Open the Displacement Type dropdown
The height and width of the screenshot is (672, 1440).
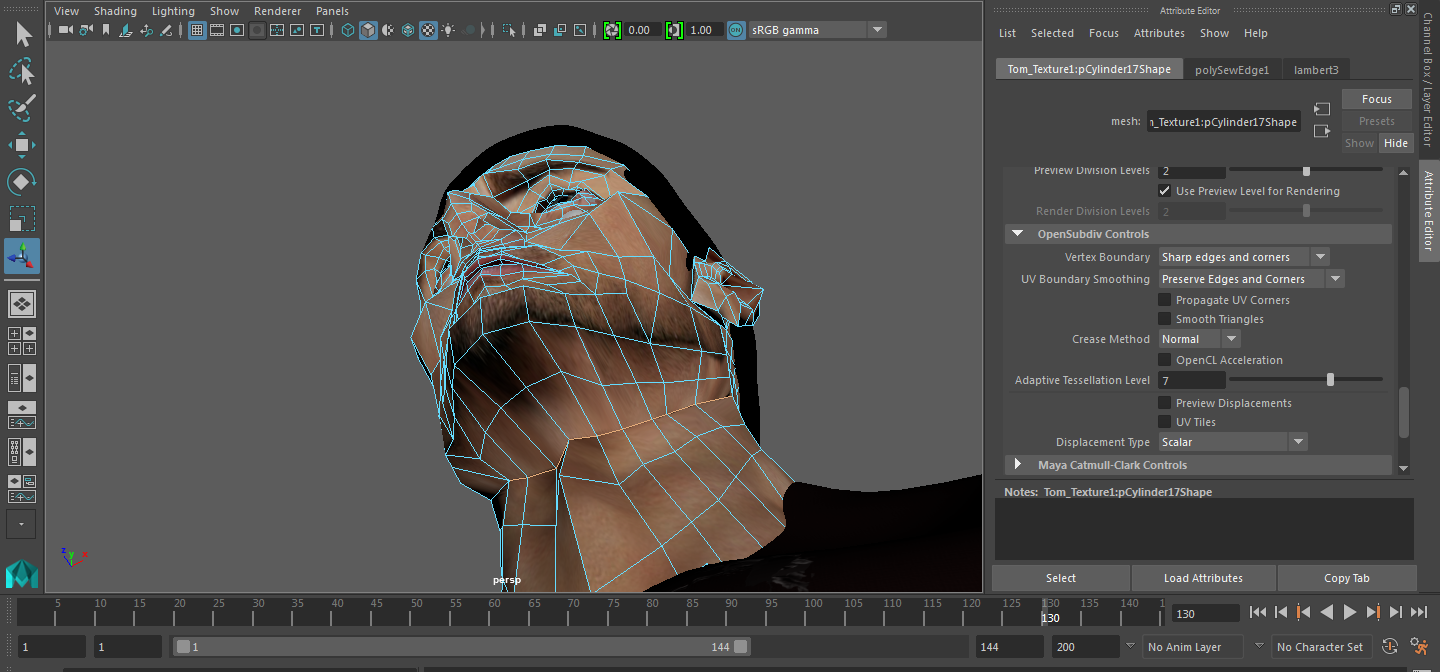(x=1297, y=441)
